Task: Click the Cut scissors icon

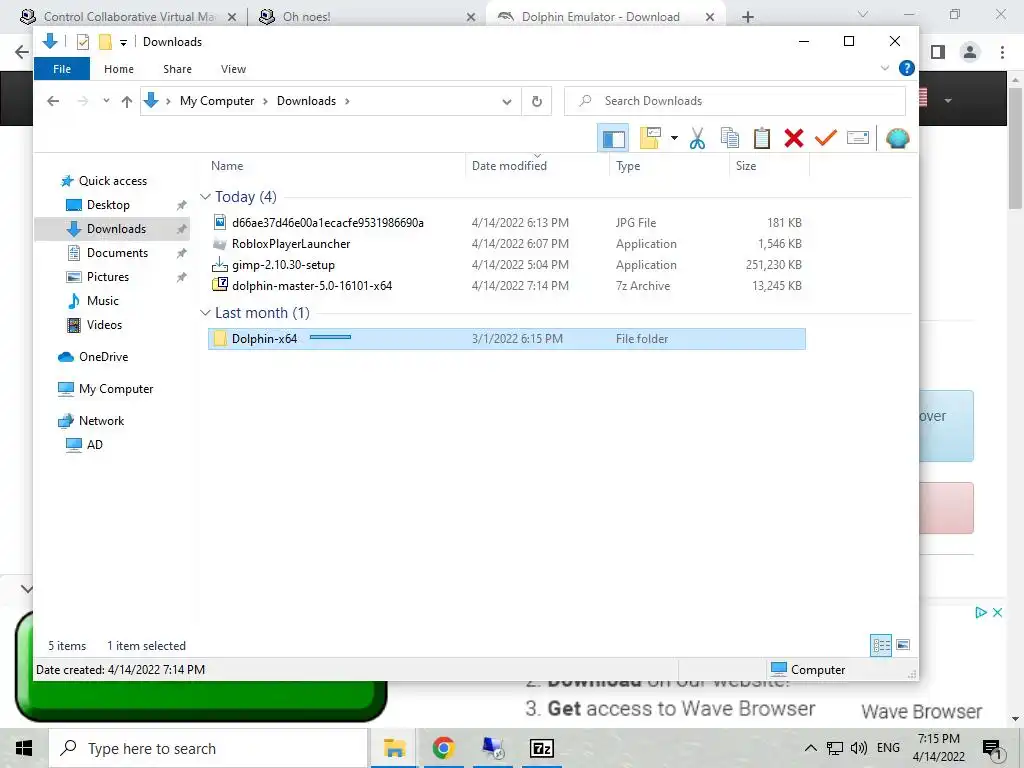Action: [697, 138]
